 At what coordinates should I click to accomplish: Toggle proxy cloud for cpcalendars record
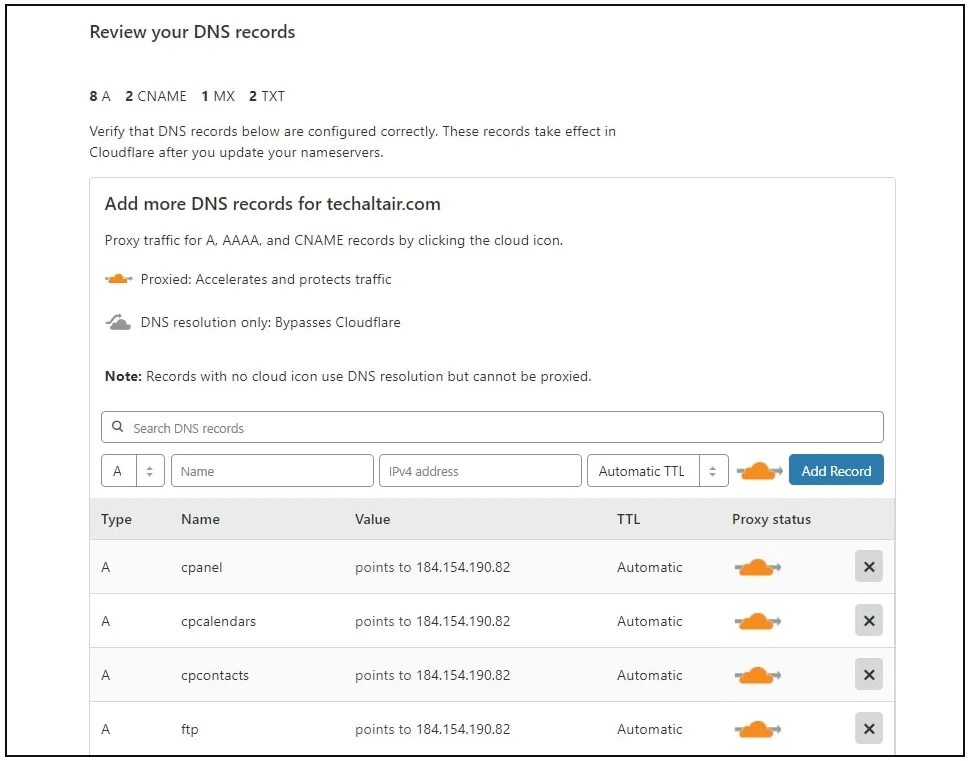(757, 621)
